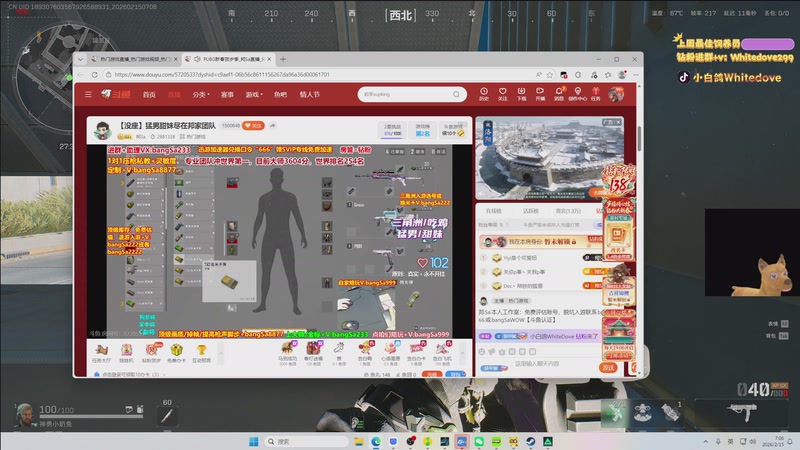This screenshot has height=450, width=800.
Task: Open the browser profile avatar
Action: [622, 74]
